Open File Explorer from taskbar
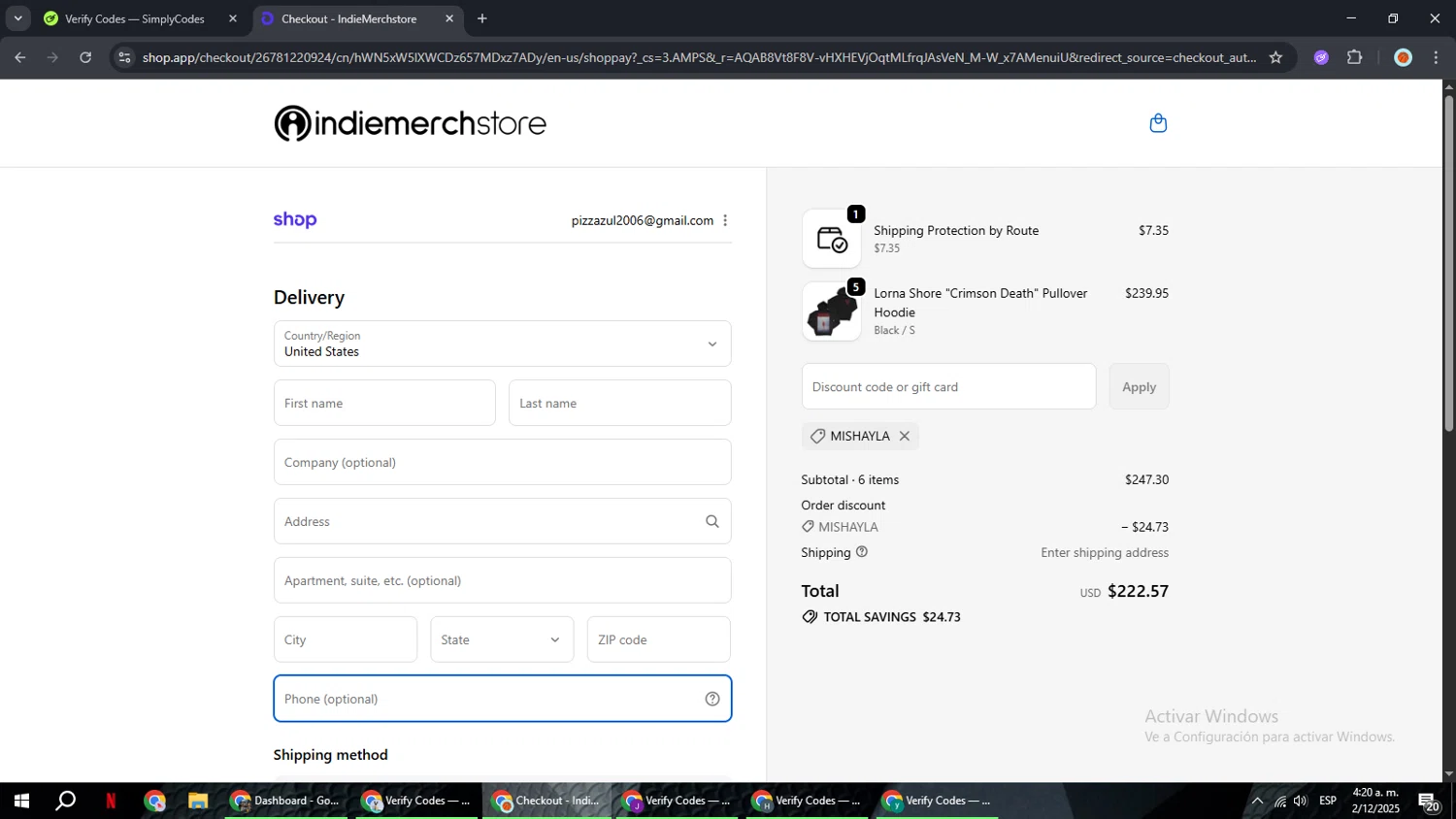This screenshot has width=1456, height=819. (x=198, y=801)
